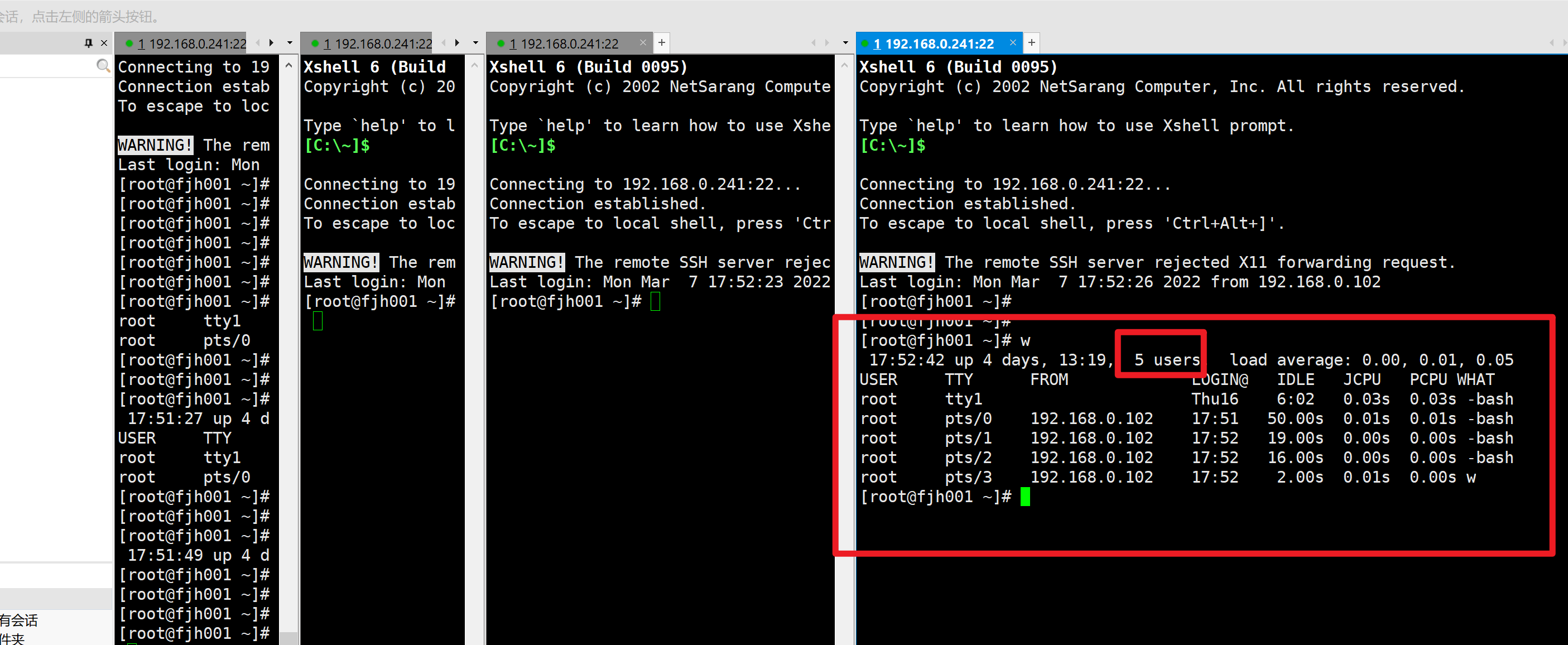Click the right tab-scroll arrow in the second pane
This screenshot has height=645, width=1568.
[x=457, y=43]
